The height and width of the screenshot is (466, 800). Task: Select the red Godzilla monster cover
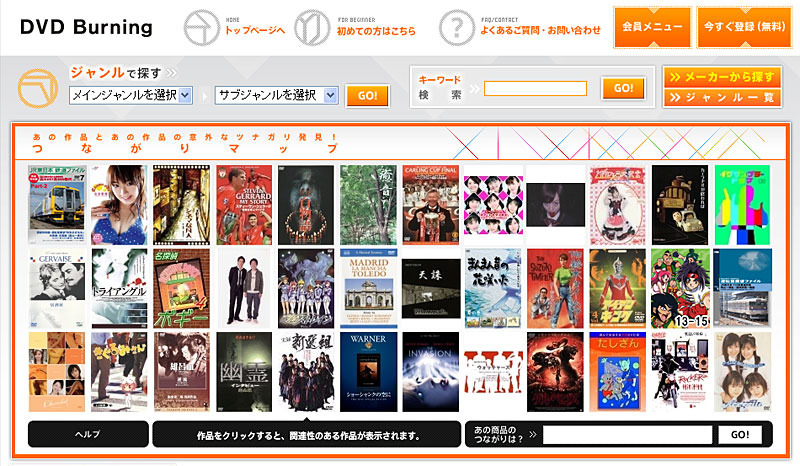click(555, 372)
